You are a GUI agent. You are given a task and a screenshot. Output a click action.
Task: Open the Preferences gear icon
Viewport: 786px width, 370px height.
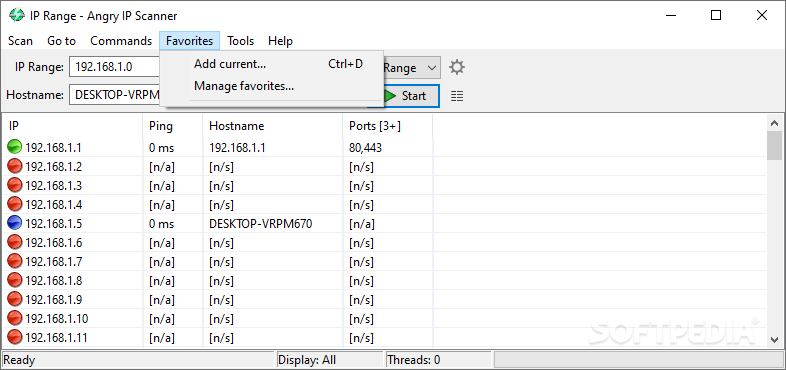click(x=457, y=67)
